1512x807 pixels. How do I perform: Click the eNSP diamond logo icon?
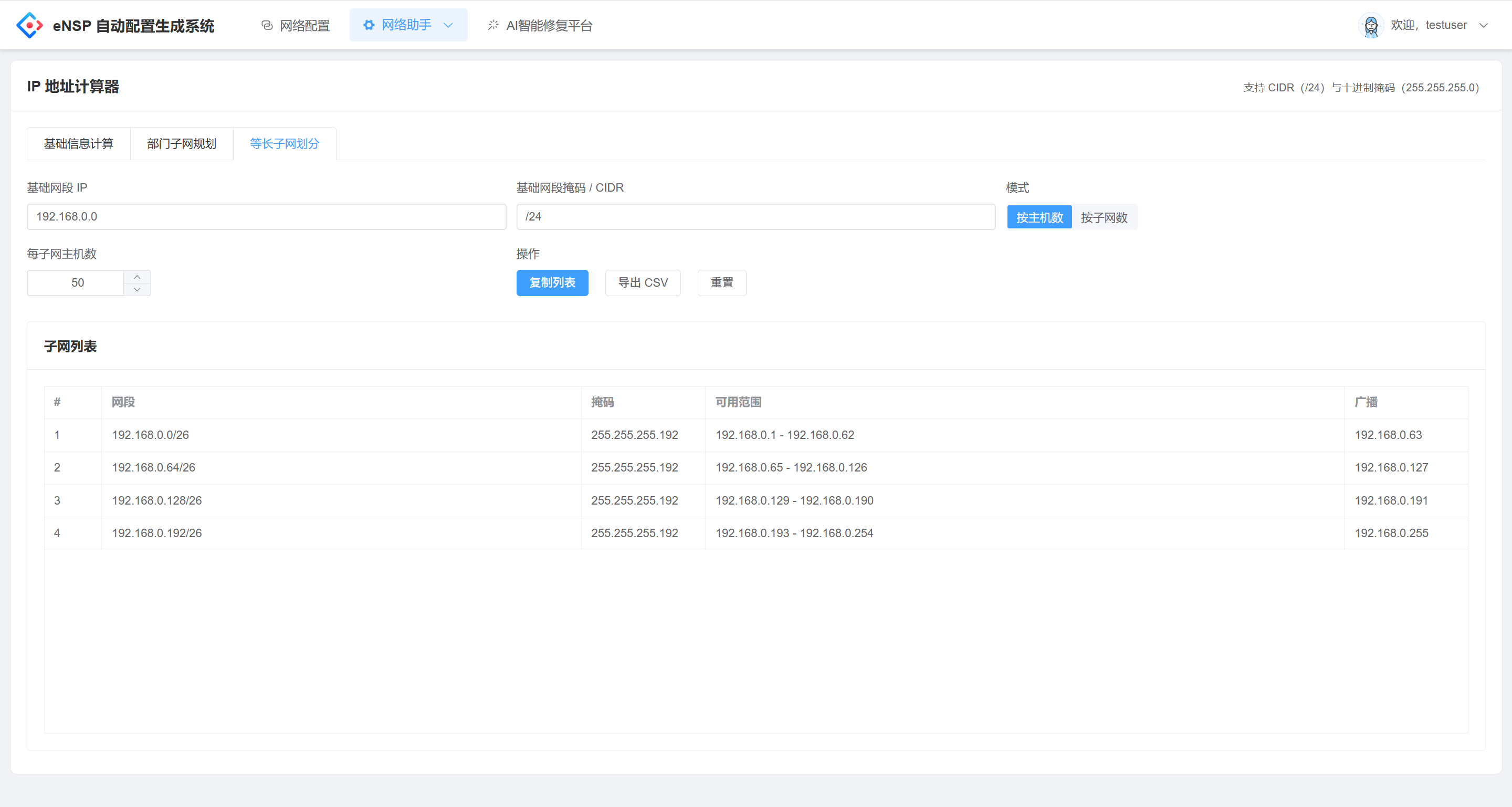[x=29, y=25]
